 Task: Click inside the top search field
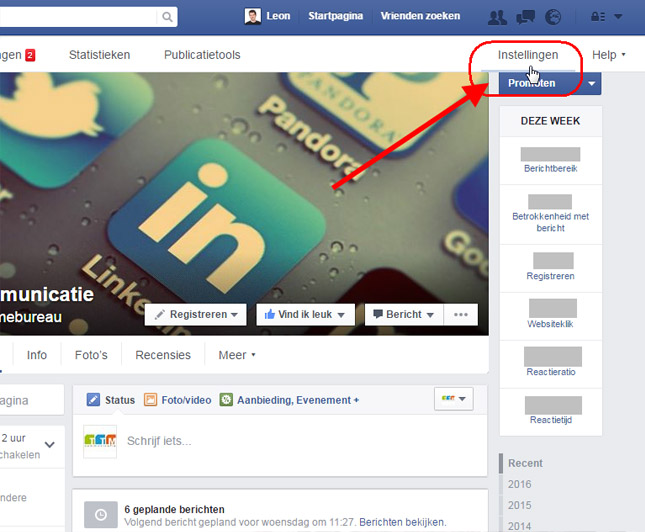tap(78, 16)
